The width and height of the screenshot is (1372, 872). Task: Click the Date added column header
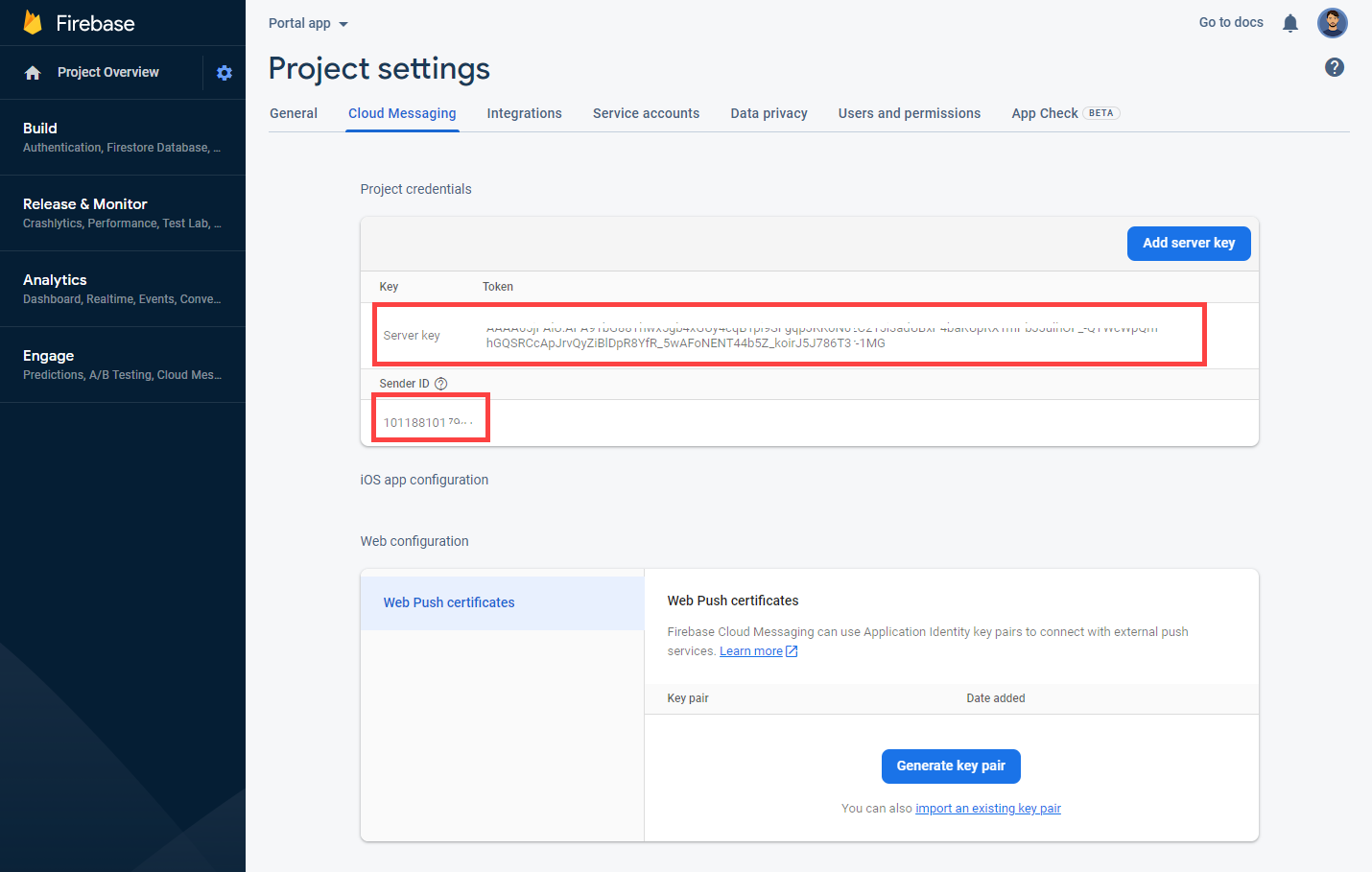[x=996, y=698]
